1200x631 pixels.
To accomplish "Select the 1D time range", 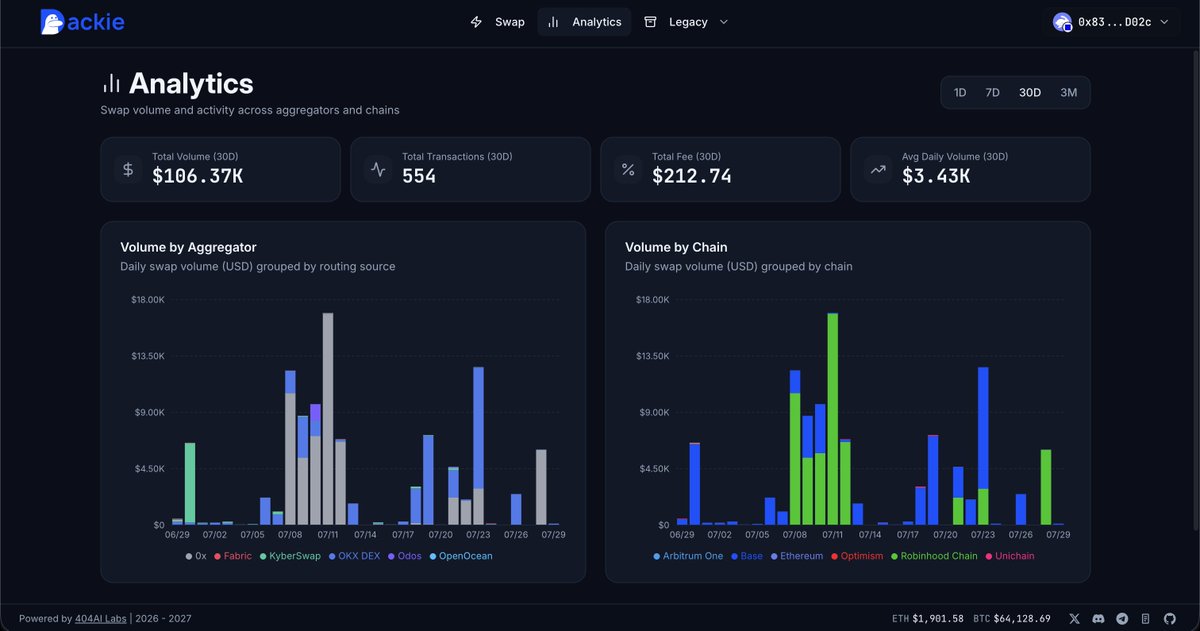I will tap(960, 93).
